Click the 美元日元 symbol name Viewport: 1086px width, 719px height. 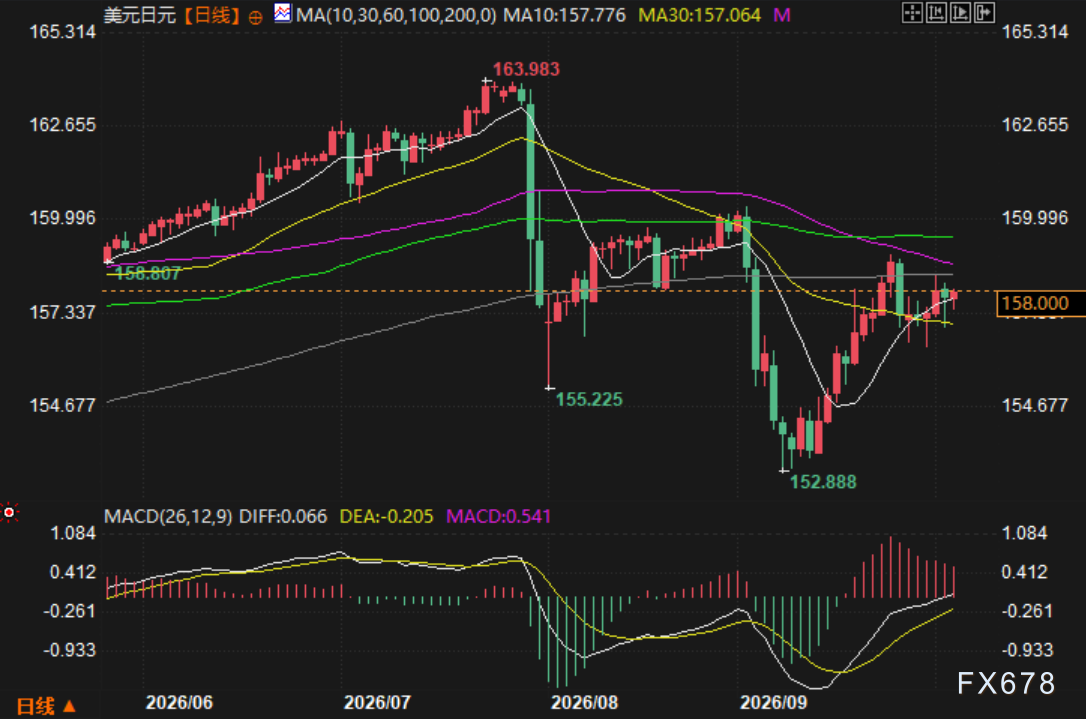click(x=140, y=15)
